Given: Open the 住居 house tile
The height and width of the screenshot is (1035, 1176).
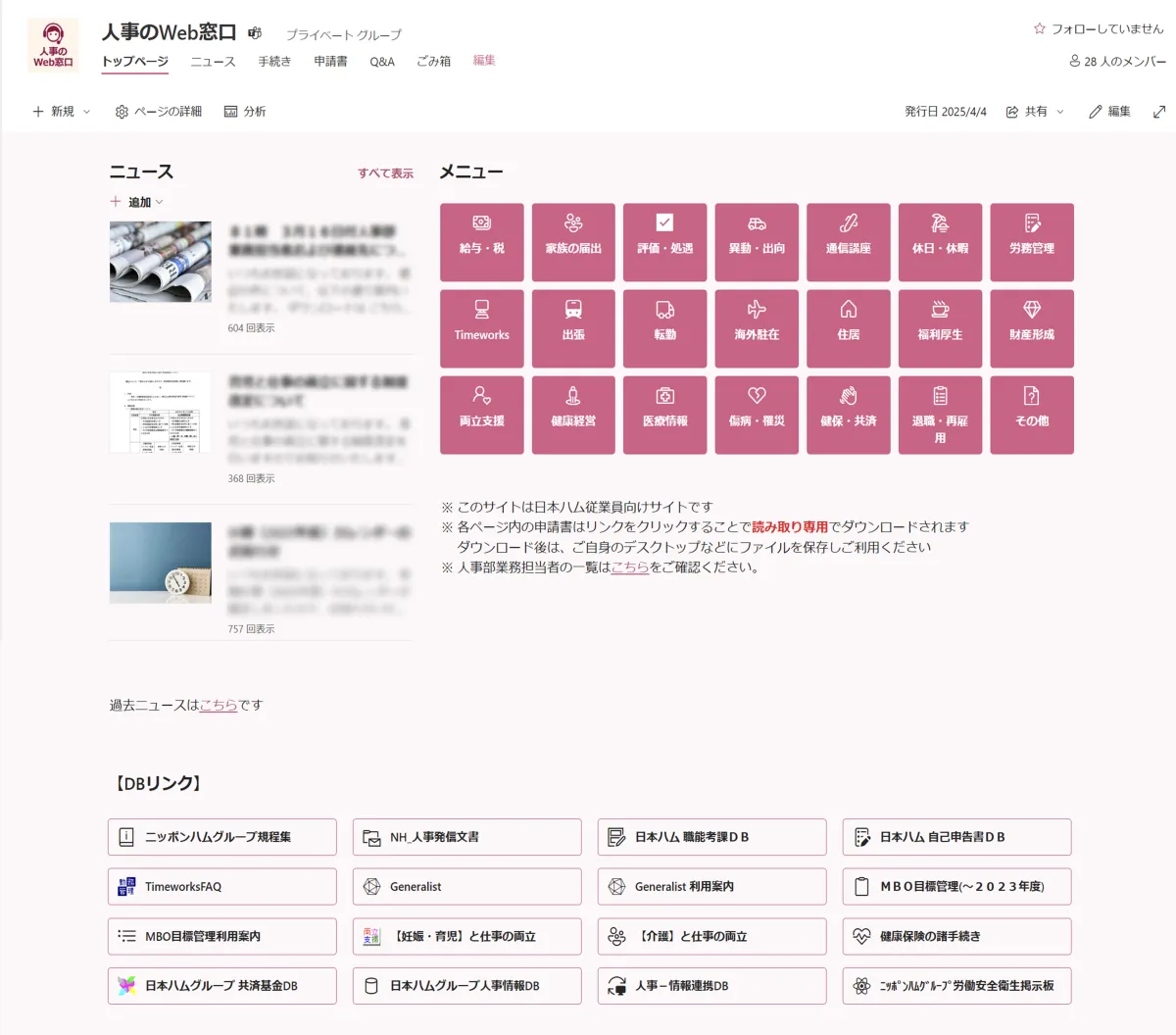Looking at the screenshot, I should (849, 328).
